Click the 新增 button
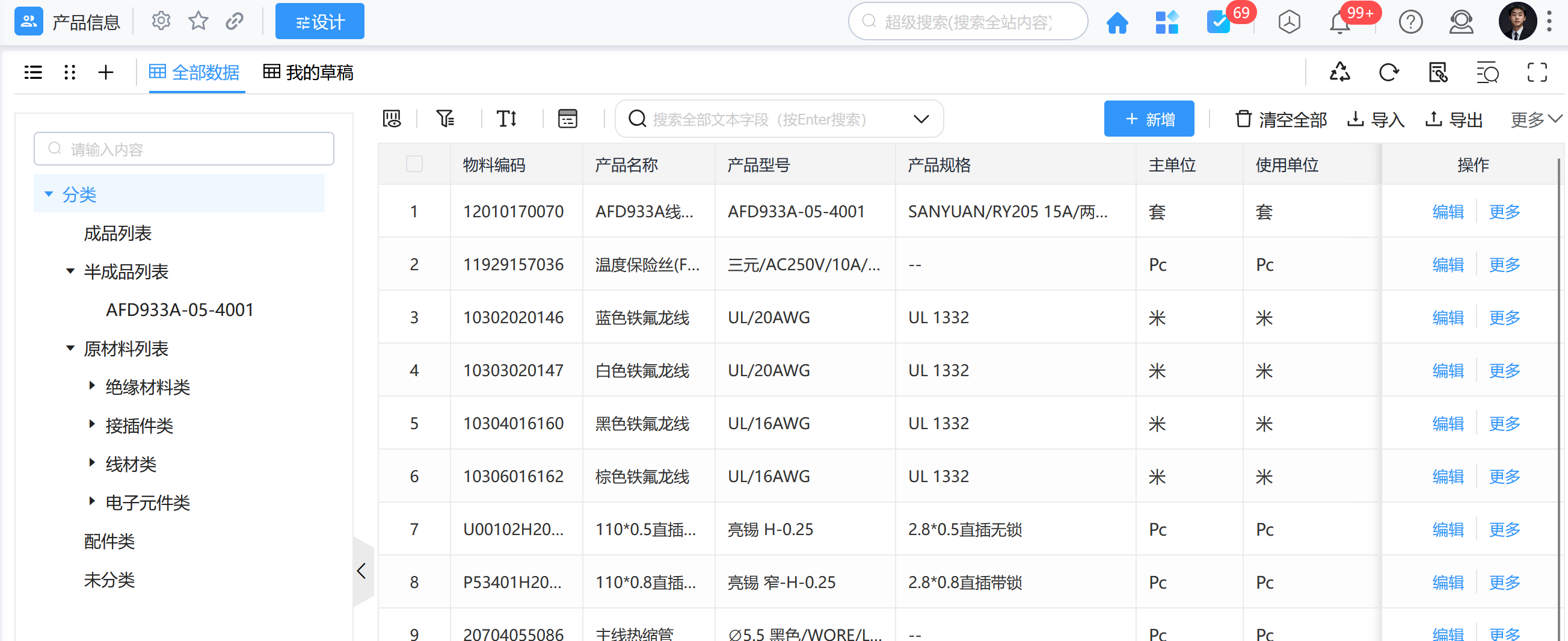This screenshot has height=641, width=1568. 1149,119
